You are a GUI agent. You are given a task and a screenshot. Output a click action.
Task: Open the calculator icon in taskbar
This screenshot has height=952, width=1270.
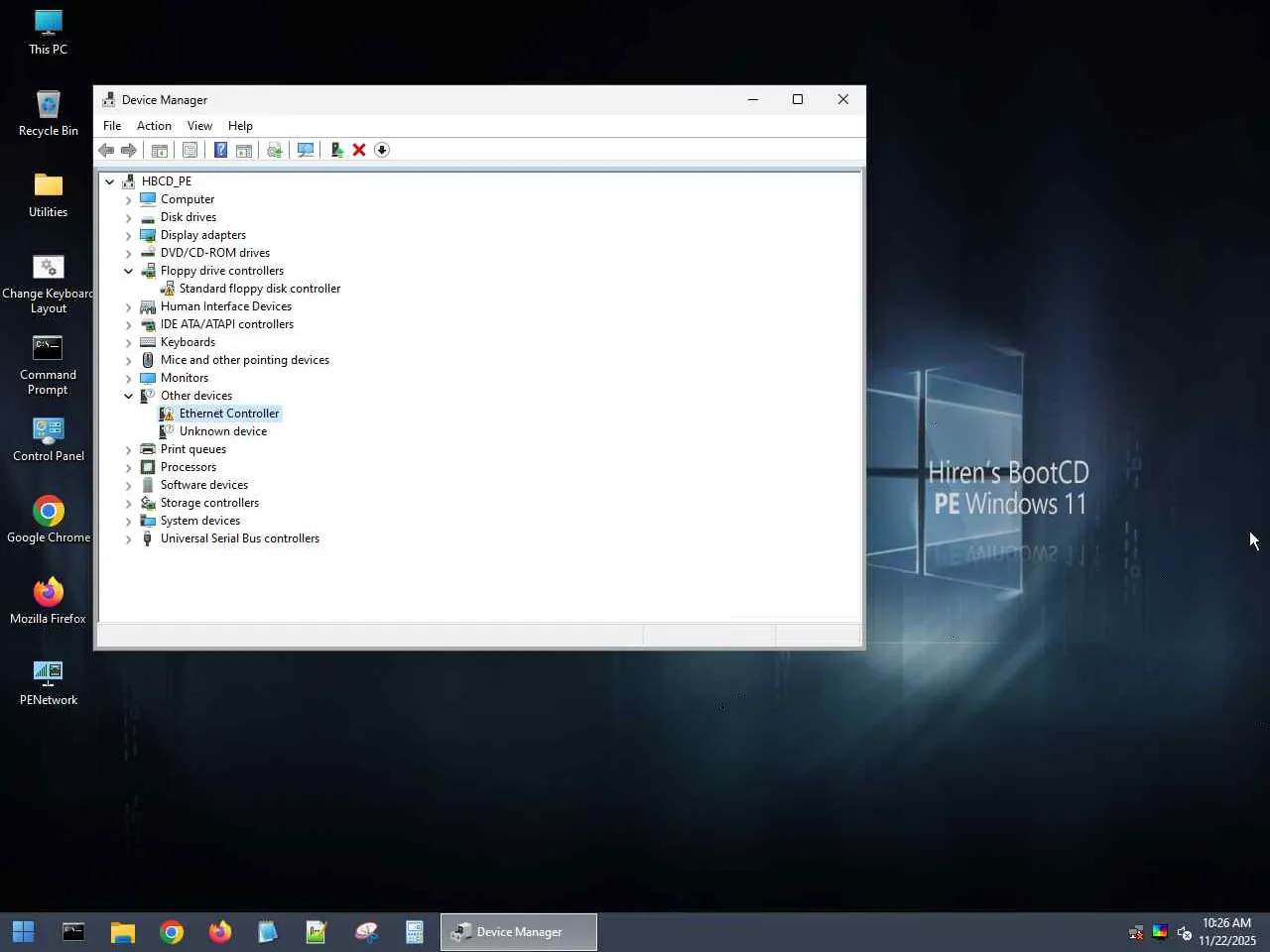click(x=415, y=932)
